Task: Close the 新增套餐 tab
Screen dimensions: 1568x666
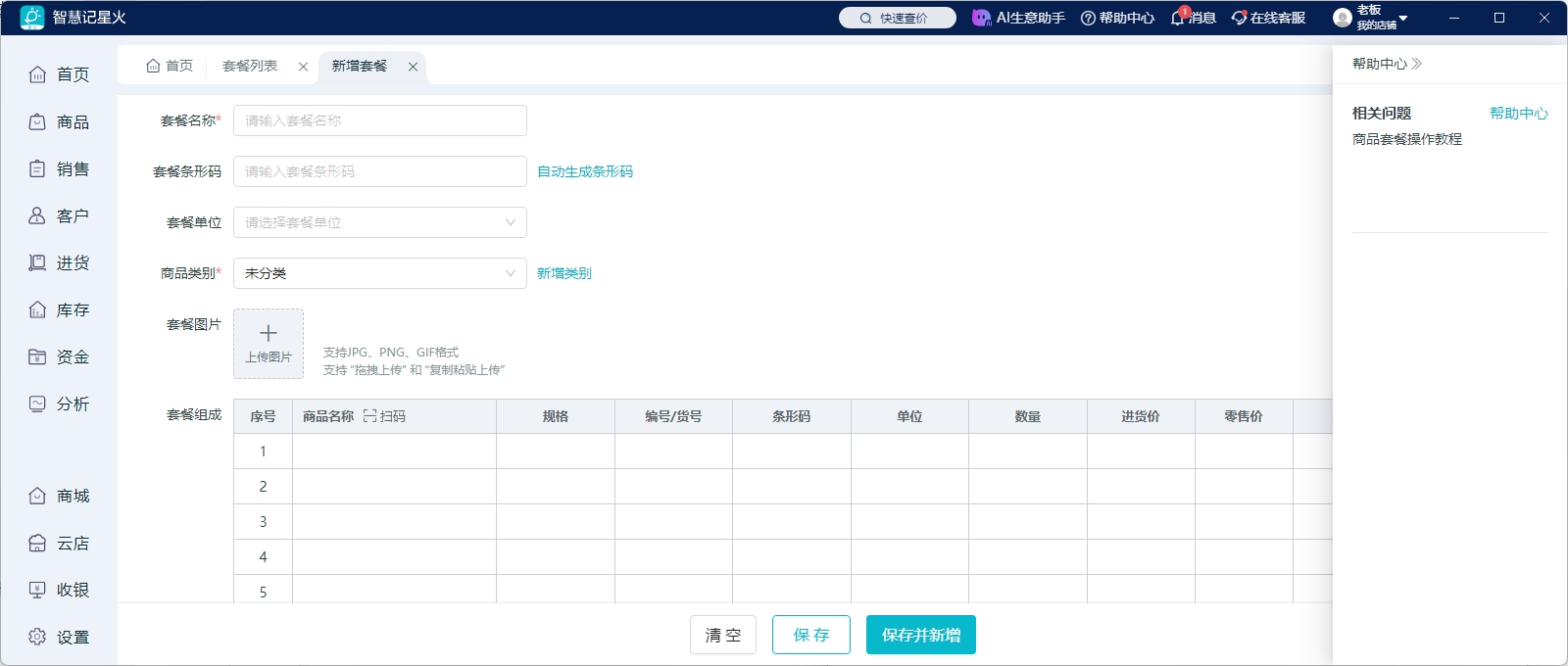Action: [413, 67]
